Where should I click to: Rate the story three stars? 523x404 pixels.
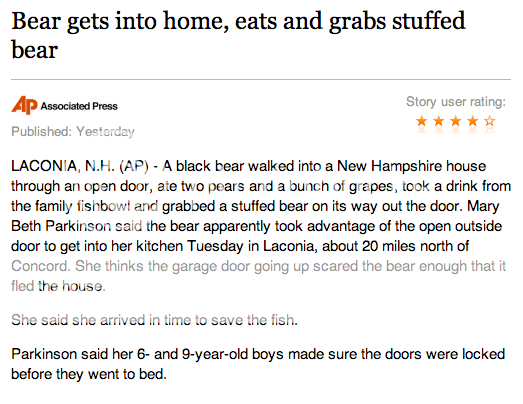click(456, 121)
